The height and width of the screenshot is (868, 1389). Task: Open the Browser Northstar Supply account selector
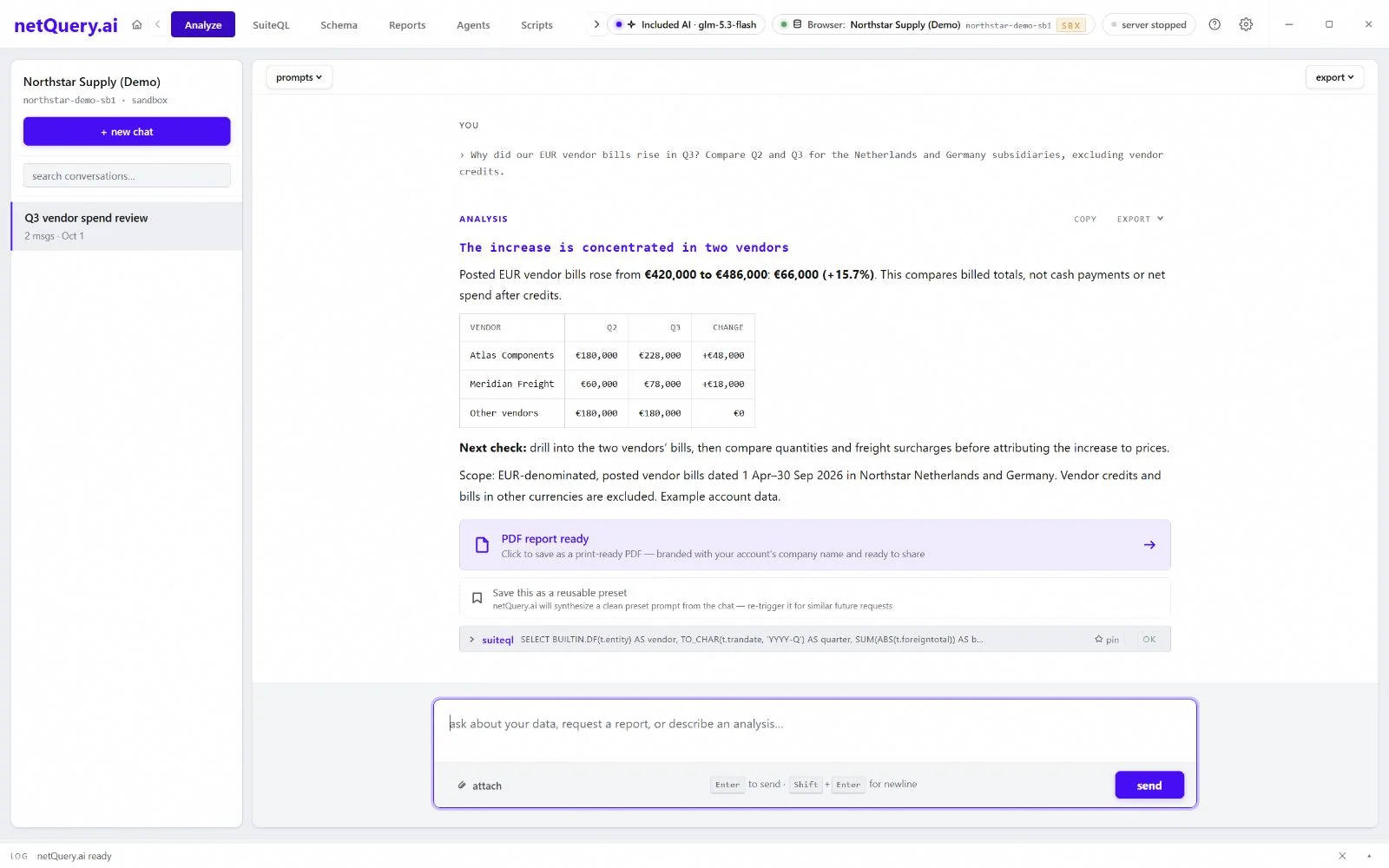pos(933,24)
